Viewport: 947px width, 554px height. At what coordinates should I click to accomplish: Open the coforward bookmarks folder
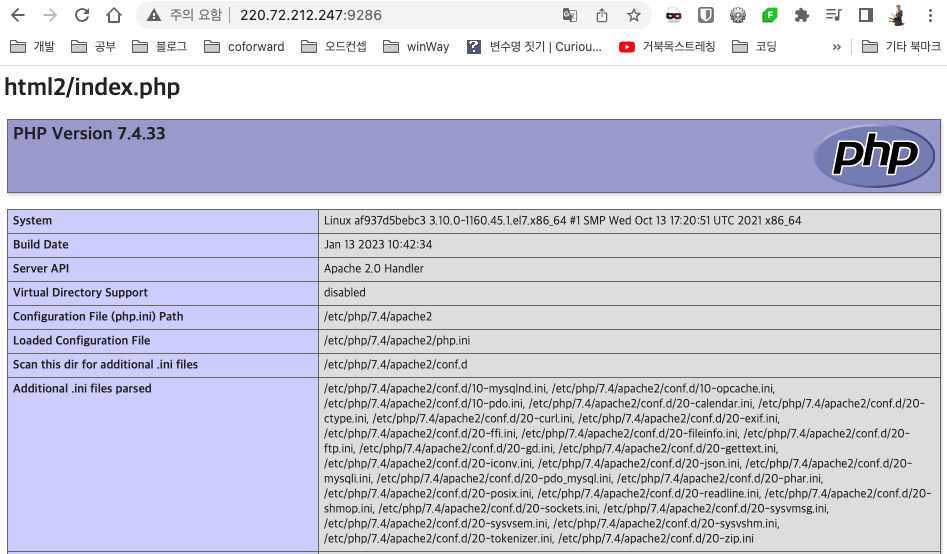pos(244,47)
